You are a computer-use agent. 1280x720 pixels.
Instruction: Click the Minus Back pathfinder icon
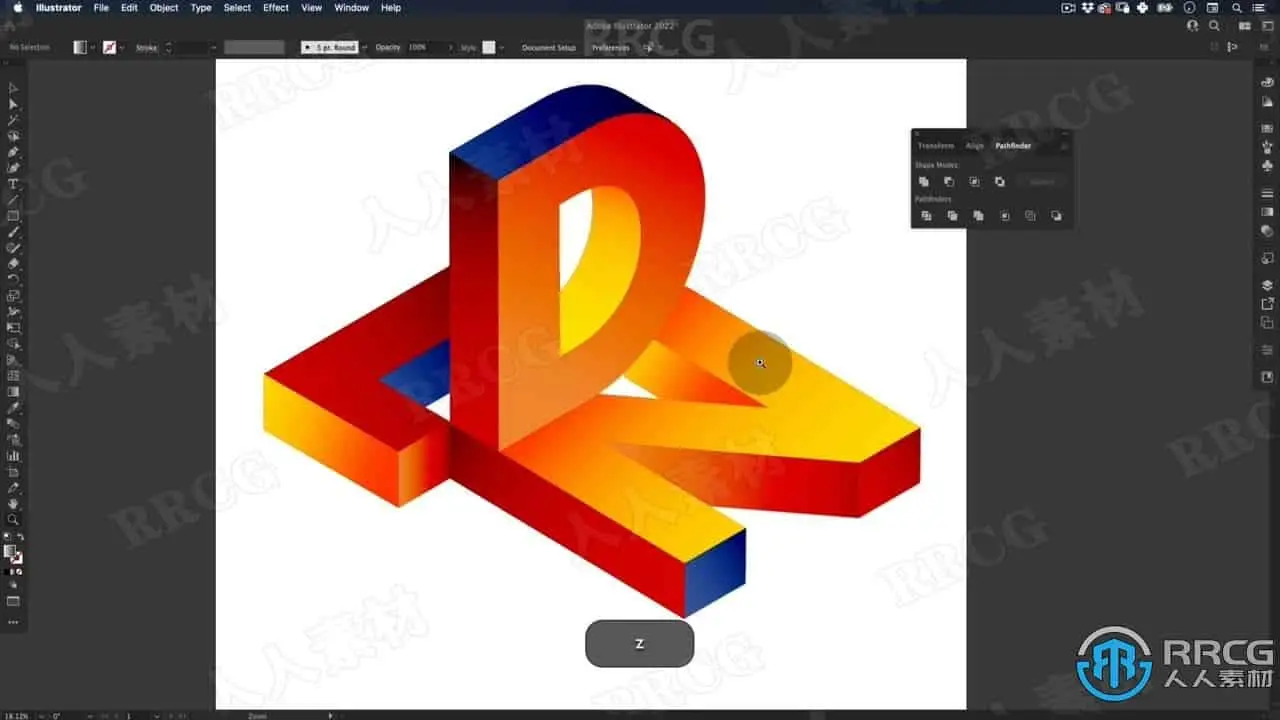click(1056, 216)
